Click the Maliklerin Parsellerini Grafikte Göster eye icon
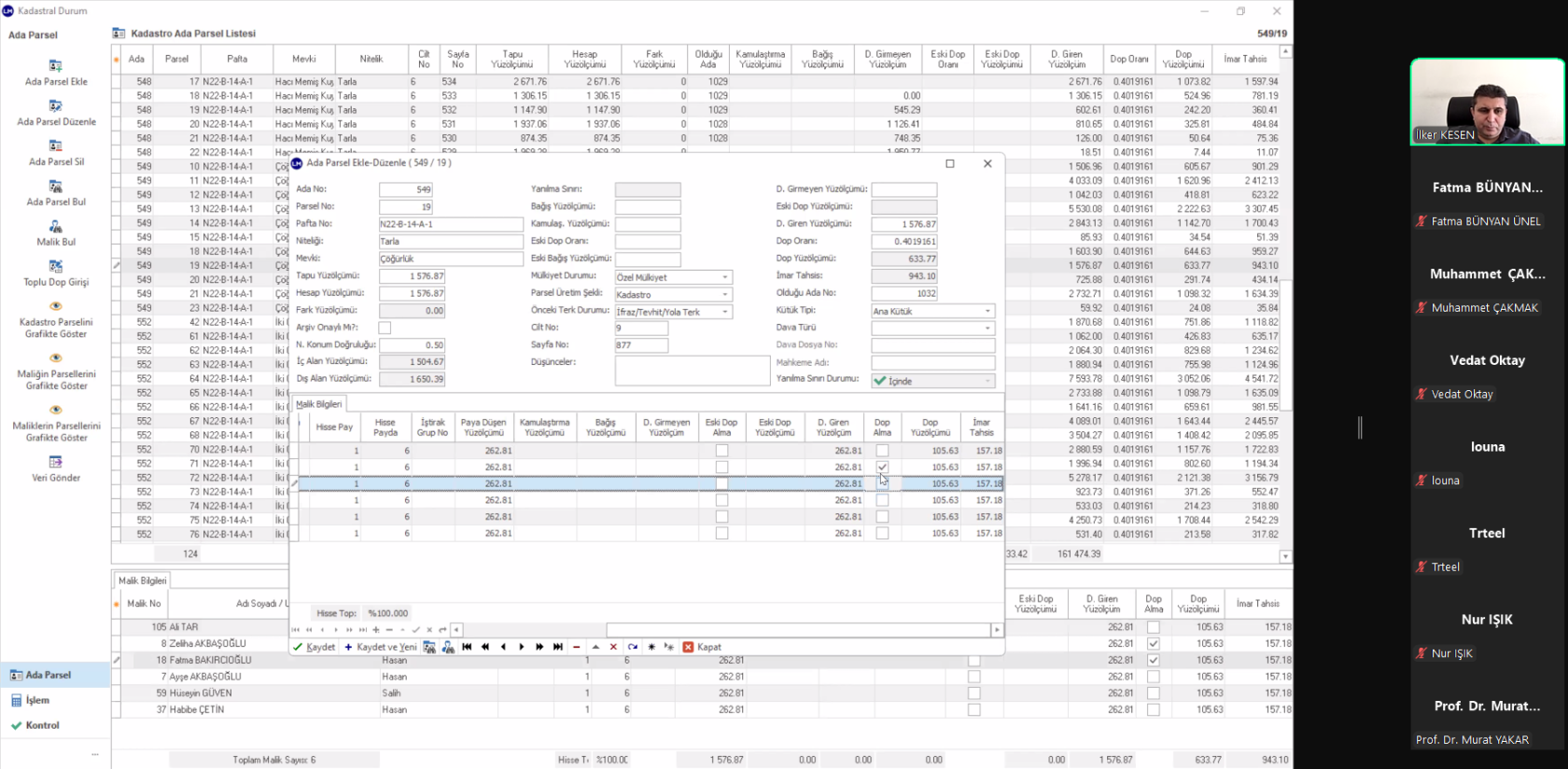Screen dimensions: 1568x769 pyautogui.click(x=56, y=410)
